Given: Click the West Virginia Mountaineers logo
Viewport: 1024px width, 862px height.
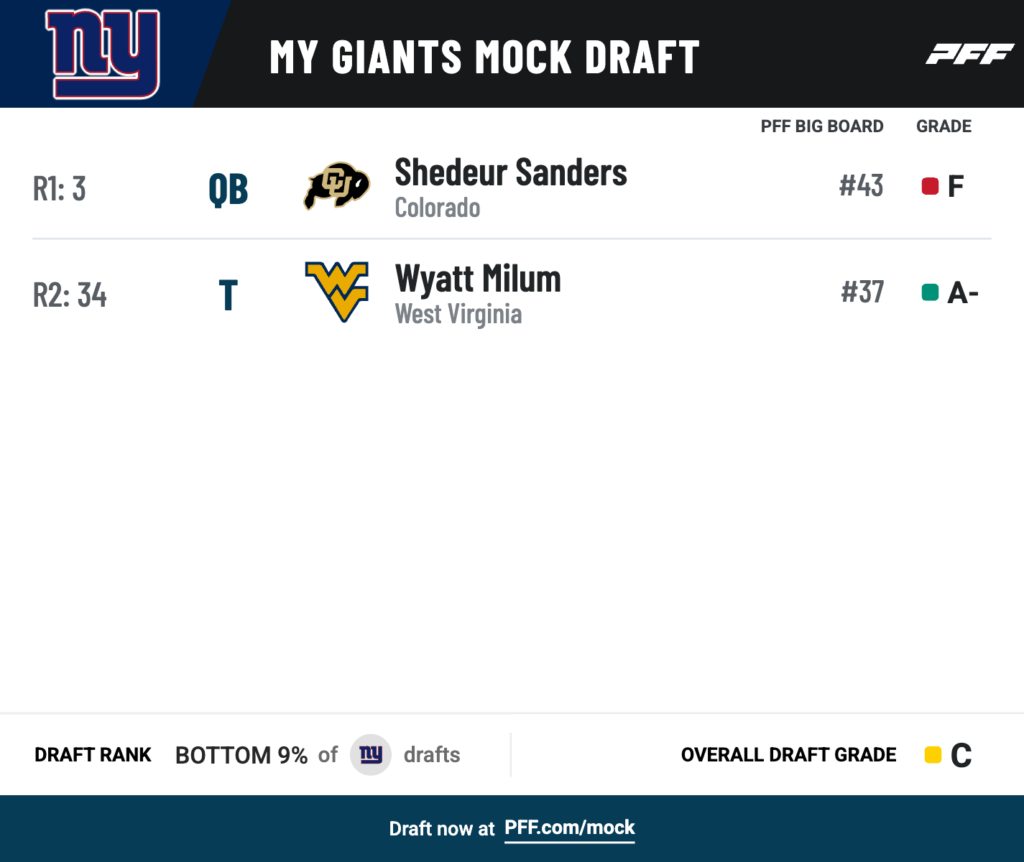Looking at the screenshot, I should tap(337, 291).
